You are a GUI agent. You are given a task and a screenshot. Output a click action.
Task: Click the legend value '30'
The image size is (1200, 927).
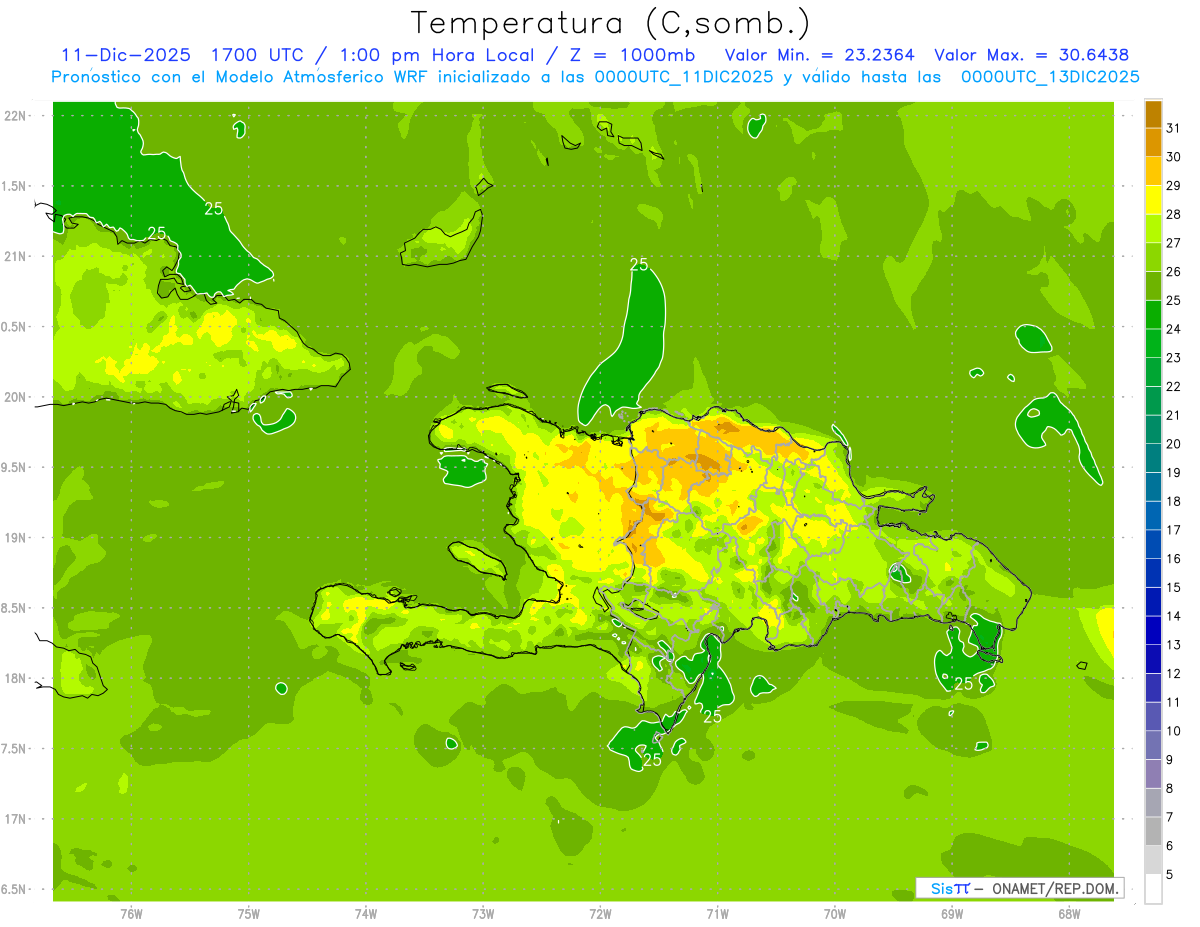tap(1174, 156)
